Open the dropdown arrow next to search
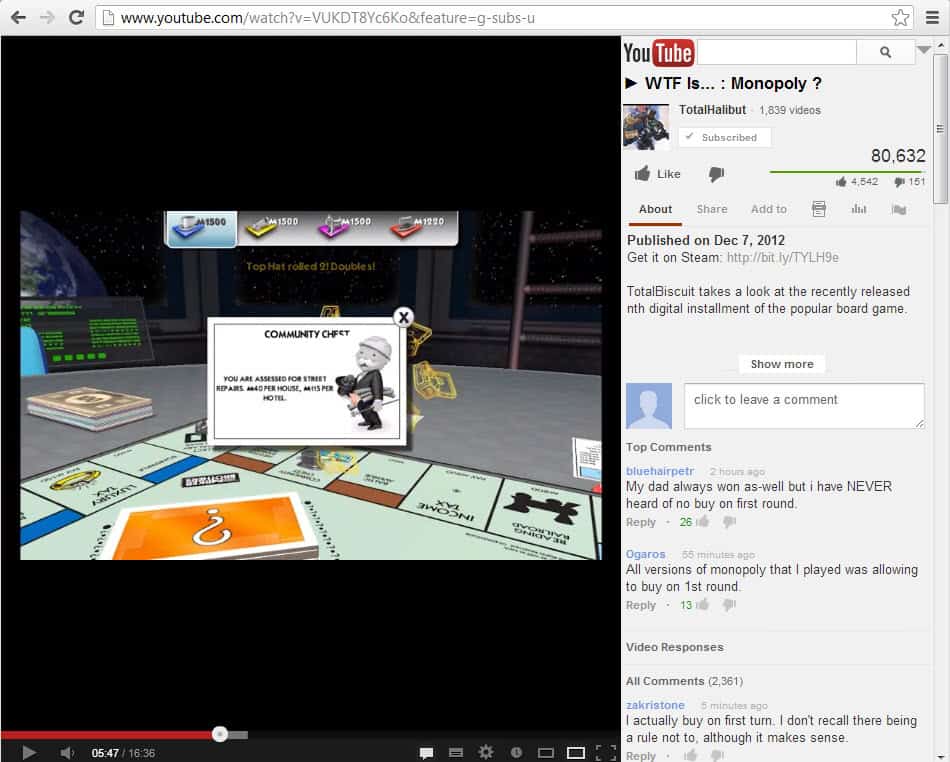The width and height of the screenshot is (950, 762). point(923,50)
